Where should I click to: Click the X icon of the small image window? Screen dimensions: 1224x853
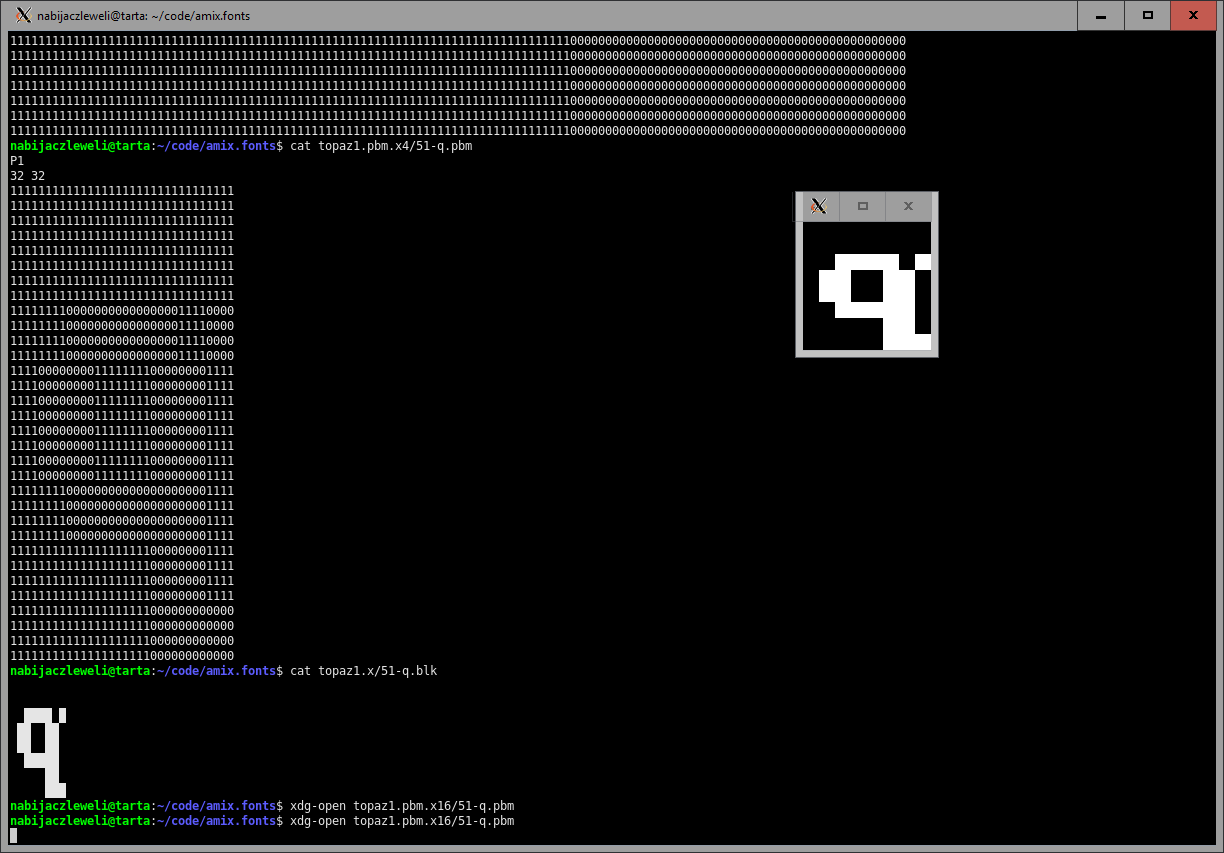818,206
